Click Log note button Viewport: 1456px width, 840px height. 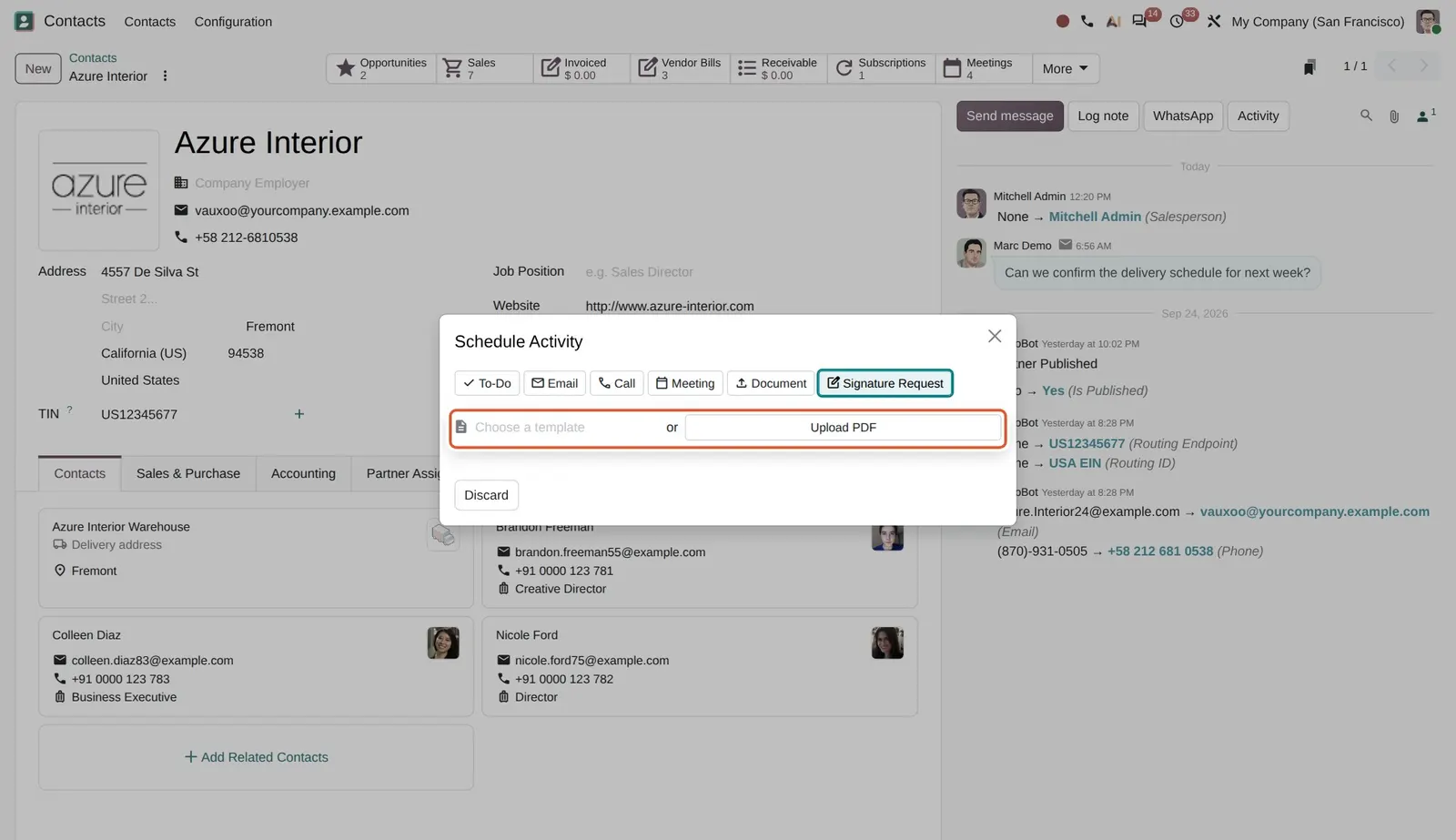point(1103,116)
